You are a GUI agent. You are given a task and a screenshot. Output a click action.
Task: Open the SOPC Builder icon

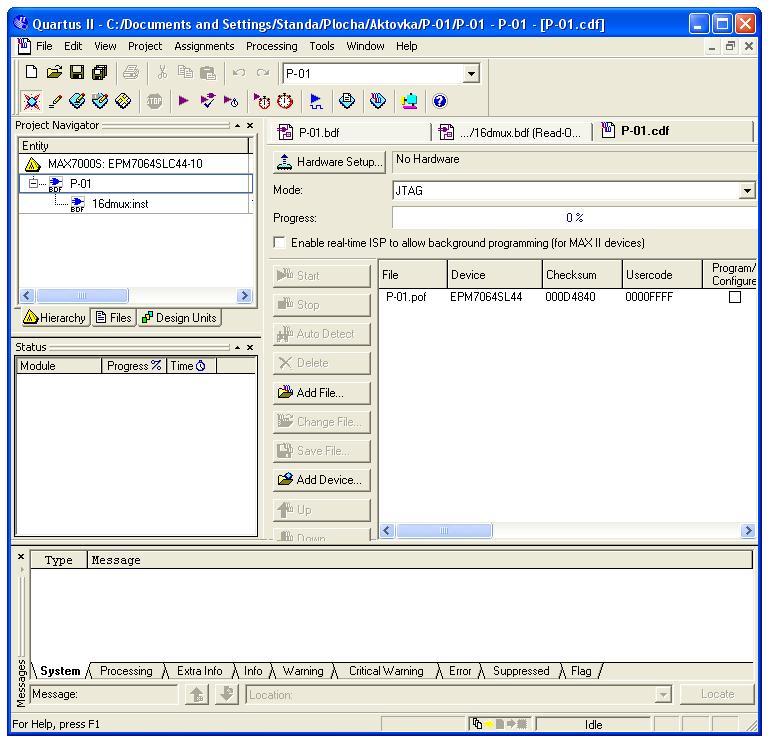(409, 102)
